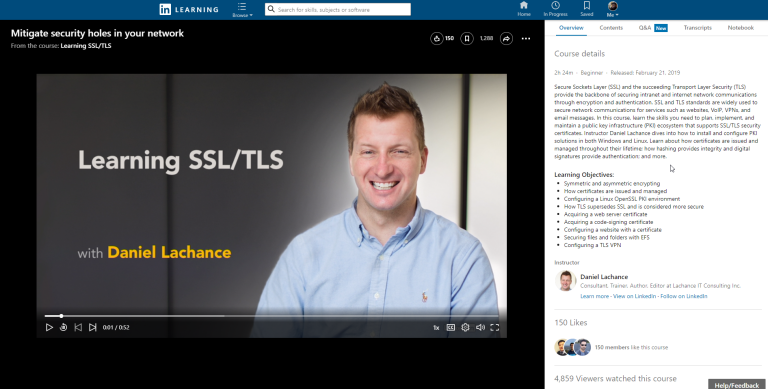Click the LinkedIn Learning logo

[x=189, y=9]
